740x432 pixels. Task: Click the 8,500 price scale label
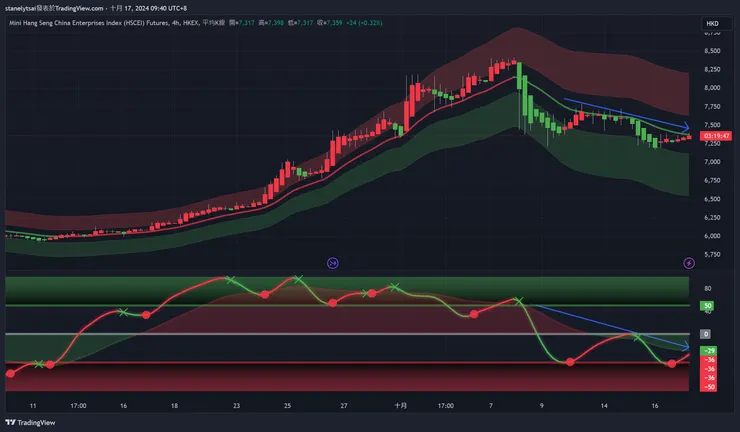click(x=712, y=51)
